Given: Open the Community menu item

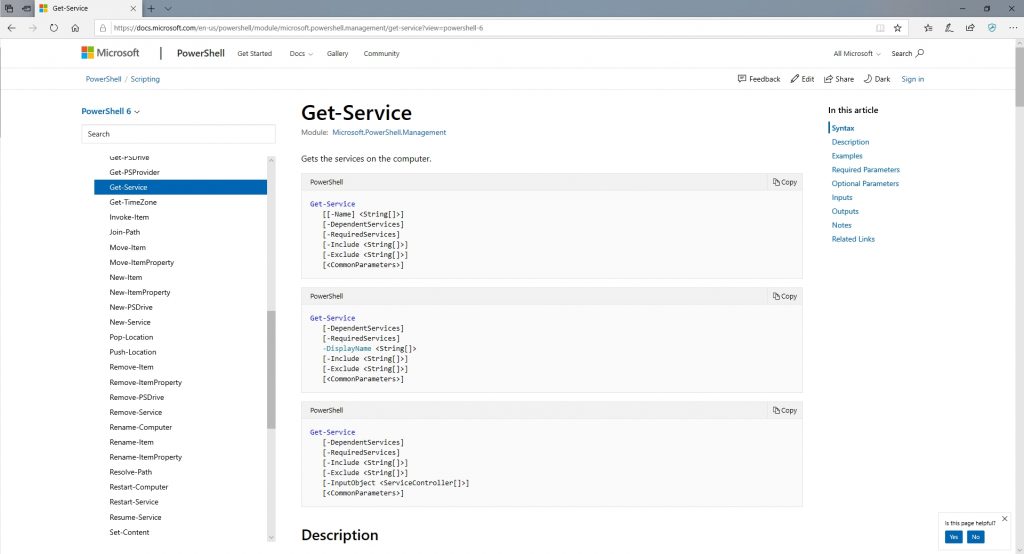Looking at the screenshot, I should click(x=381, y=54).
